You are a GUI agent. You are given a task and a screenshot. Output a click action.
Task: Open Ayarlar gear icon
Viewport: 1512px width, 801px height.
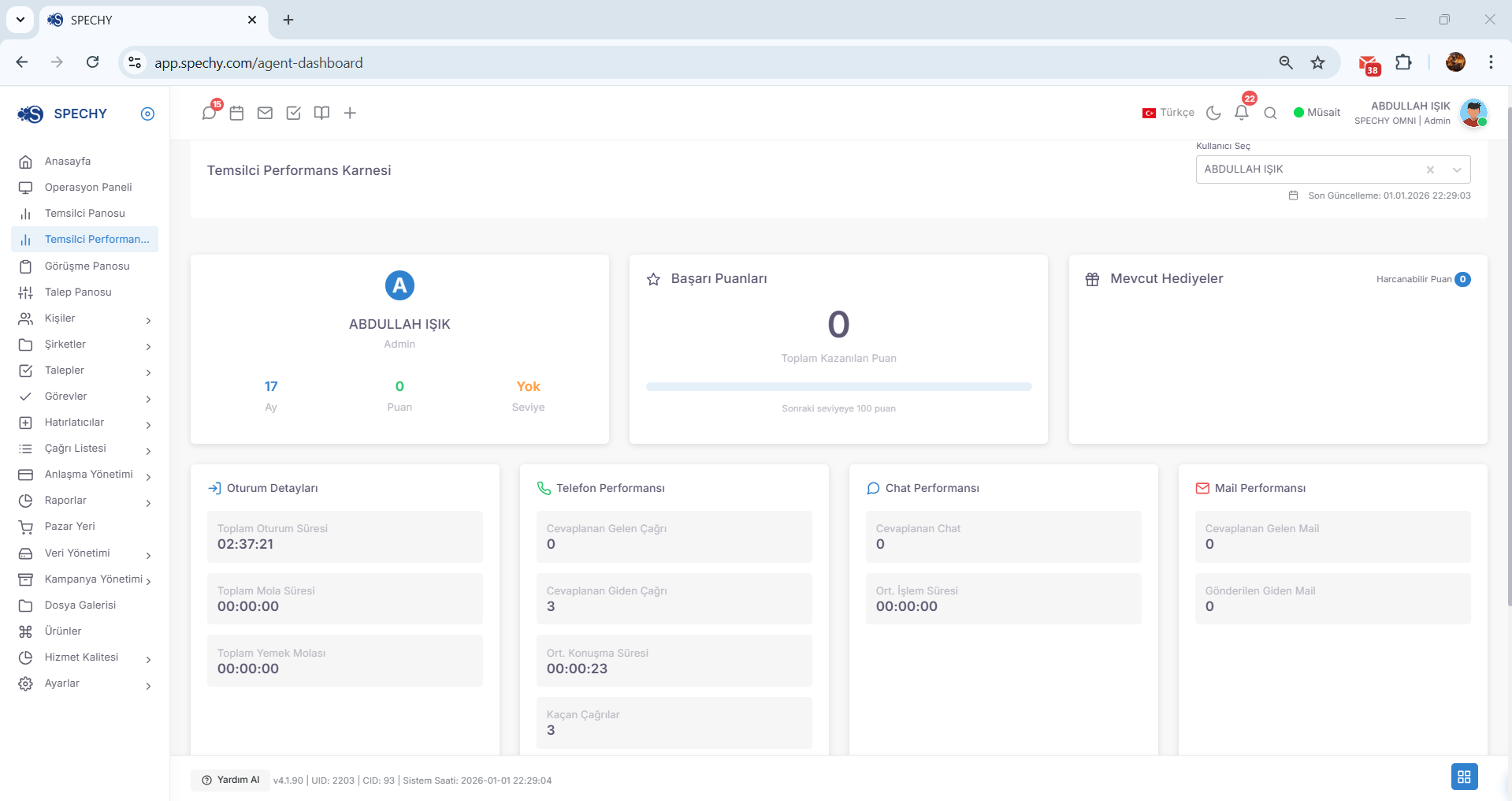tap(25, 684)
